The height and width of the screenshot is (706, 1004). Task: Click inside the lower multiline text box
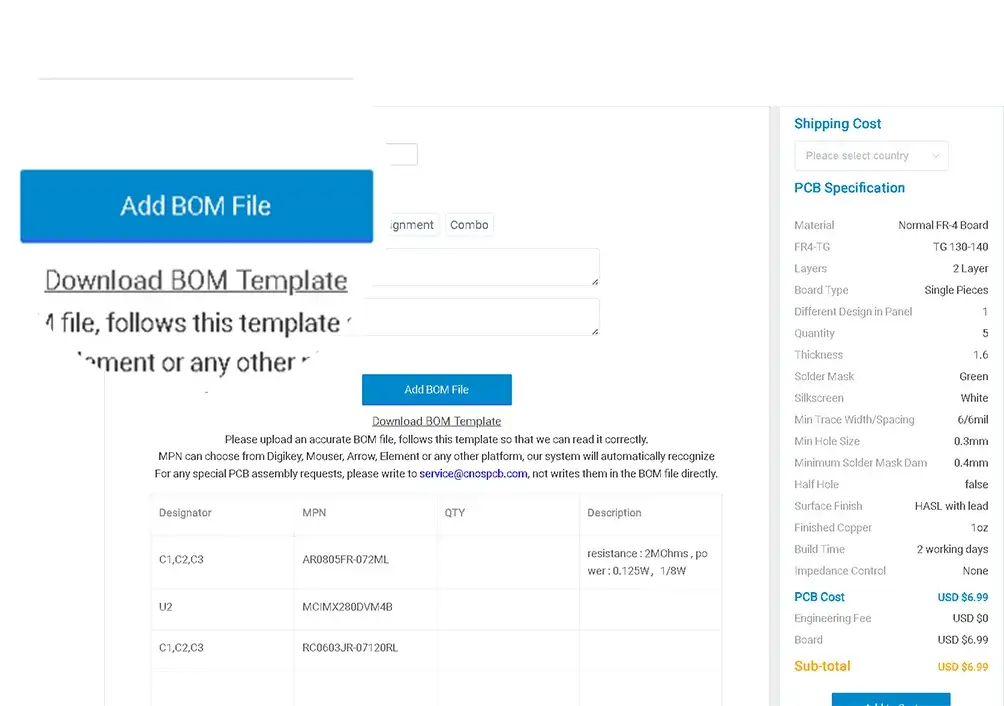[x=485, y=317]
